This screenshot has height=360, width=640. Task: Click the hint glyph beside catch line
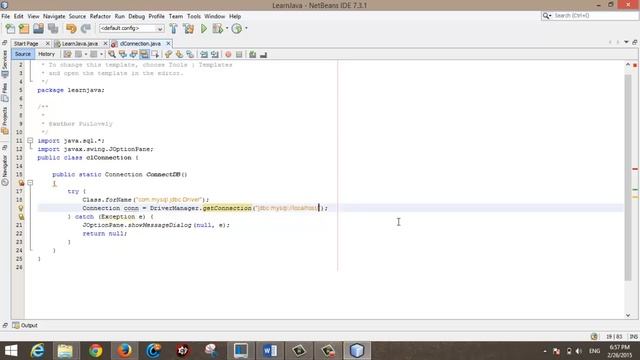[x=21, y=217]
